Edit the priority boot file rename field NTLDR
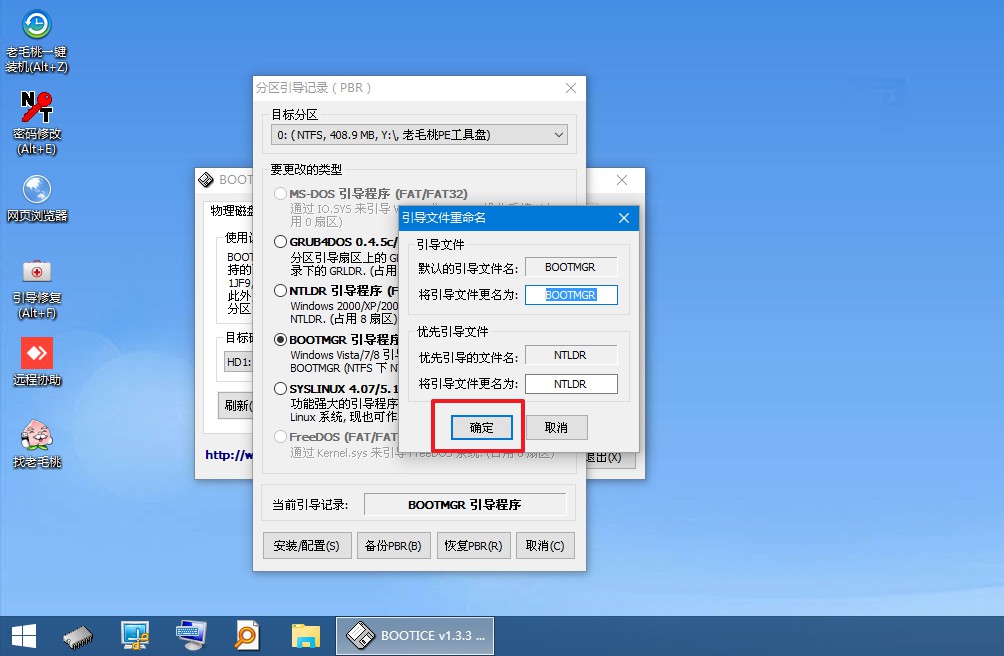This screenshot has height=656, width=1004. (x=571, y=384)
